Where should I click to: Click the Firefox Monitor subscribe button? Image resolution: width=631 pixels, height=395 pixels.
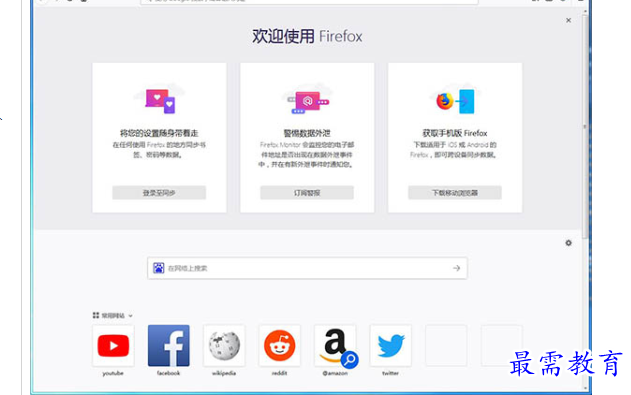tap(307, 193)
